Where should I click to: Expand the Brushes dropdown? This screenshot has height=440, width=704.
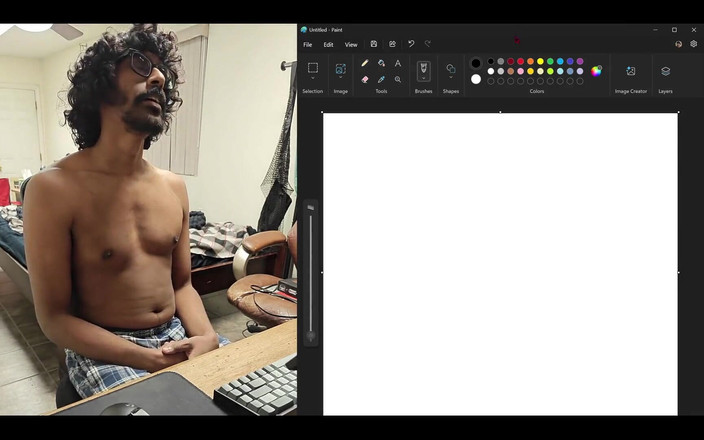click(423, 78)
